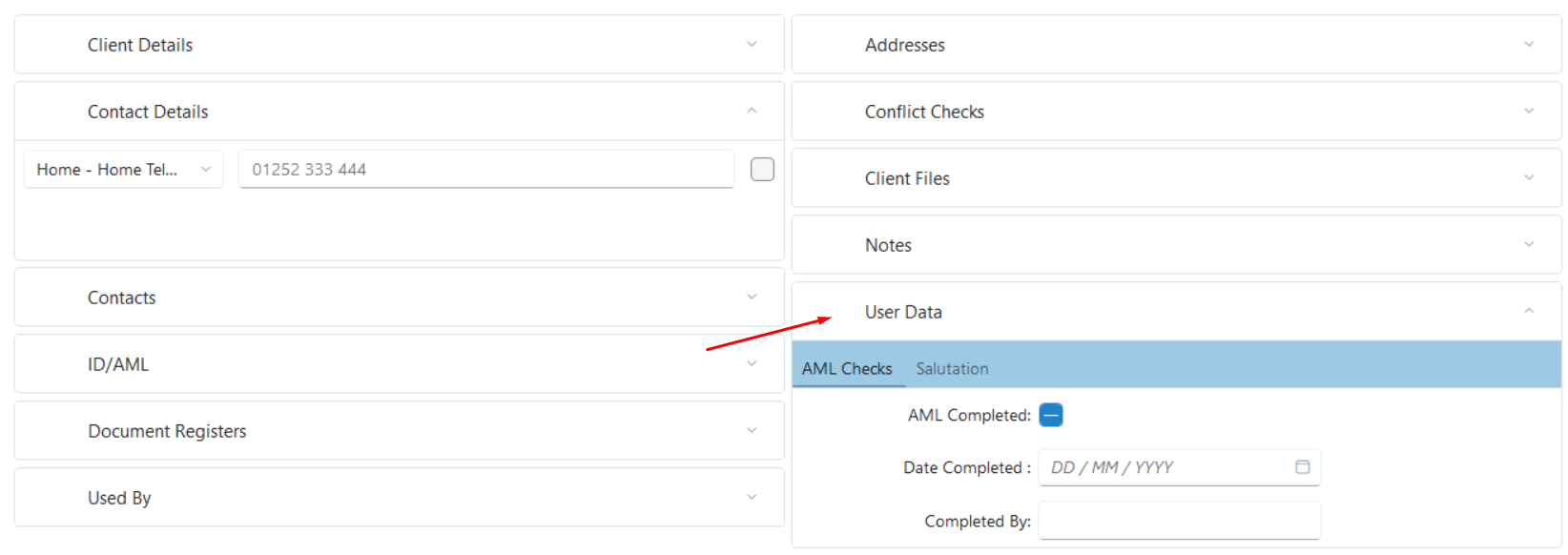
Task: Expand the Client Details section
Action: (399, 45)
